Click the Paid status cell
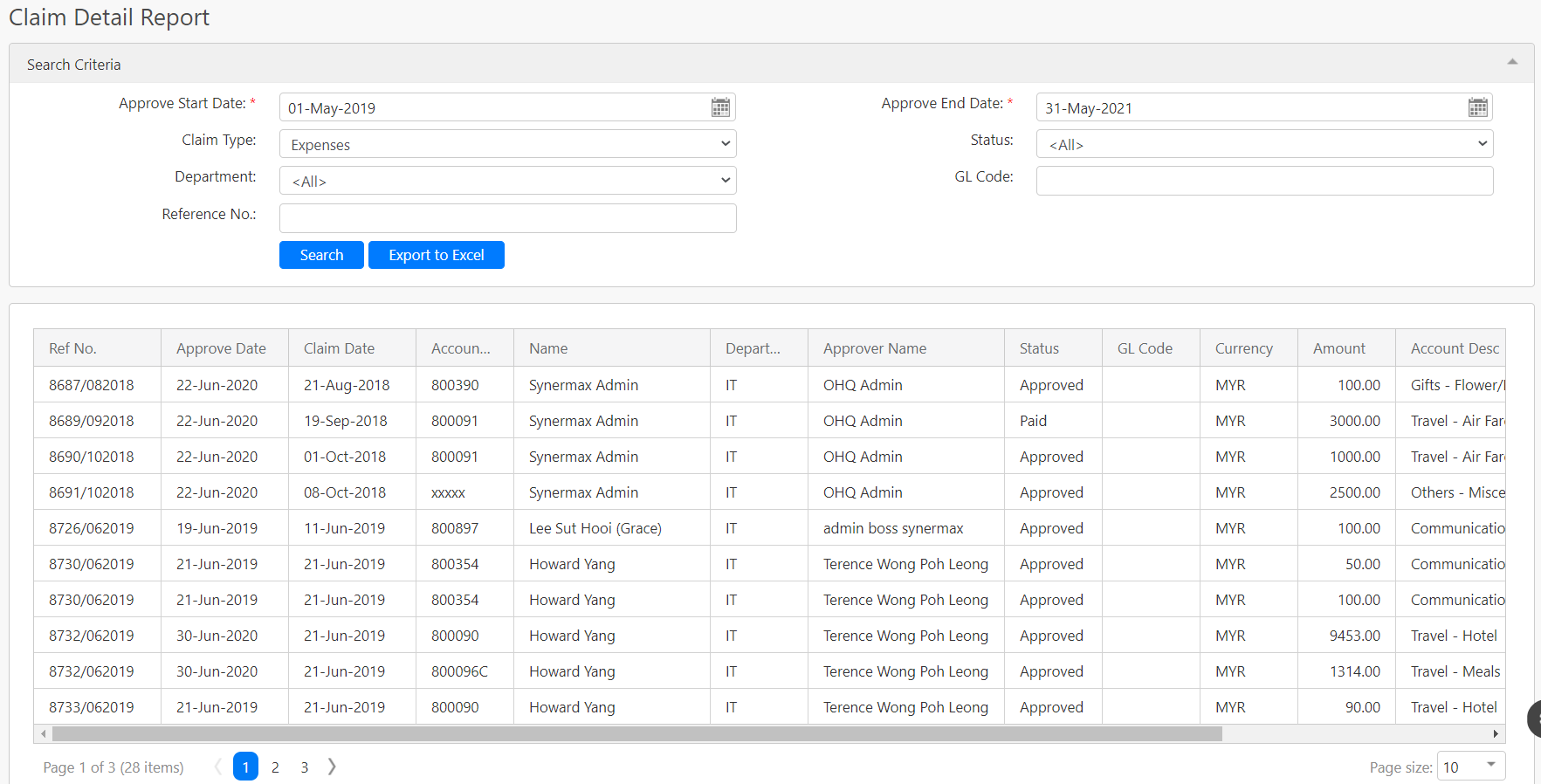 (x=1053, y=421)
